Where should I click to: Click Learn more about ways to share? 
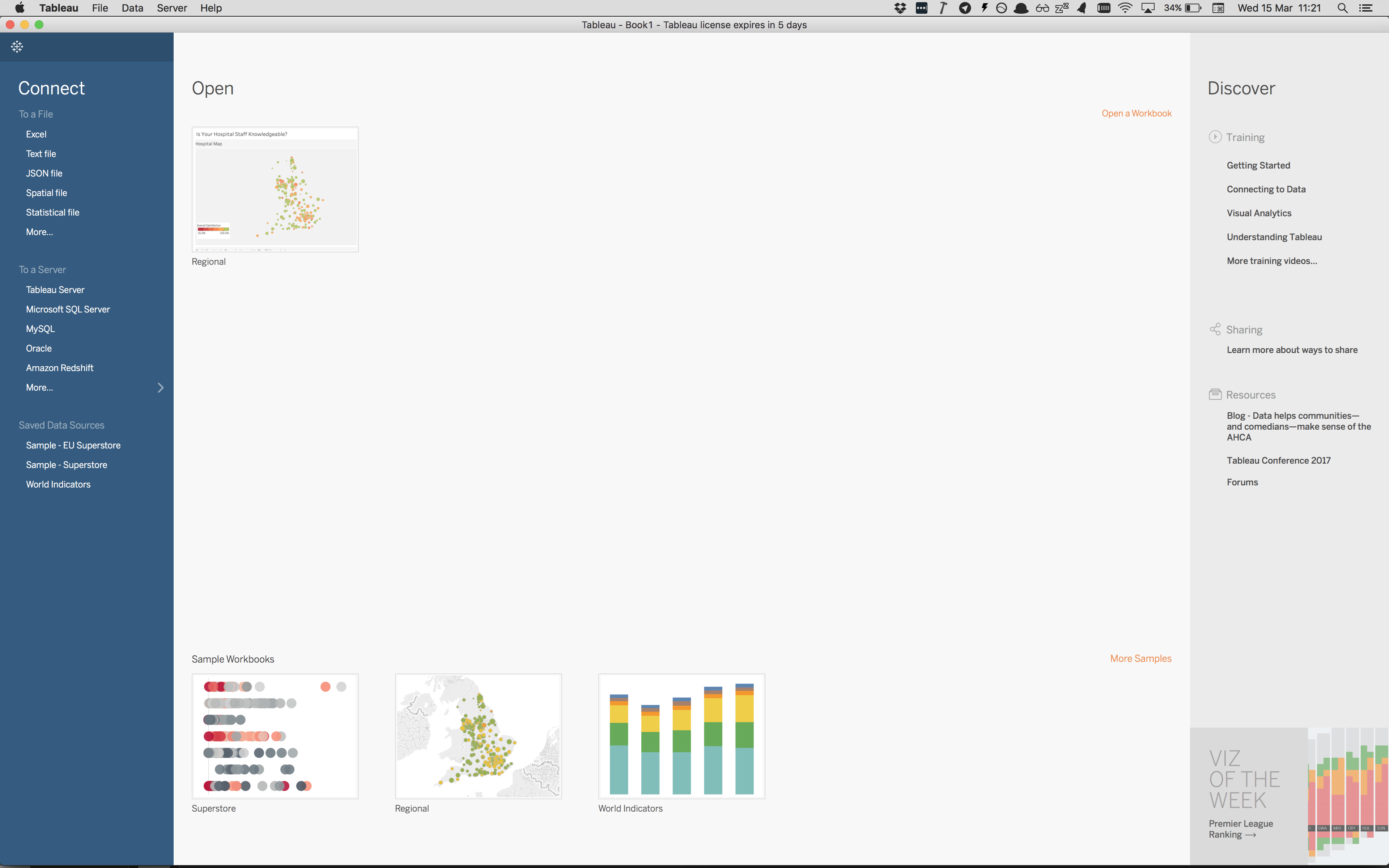pos(1291,350)
